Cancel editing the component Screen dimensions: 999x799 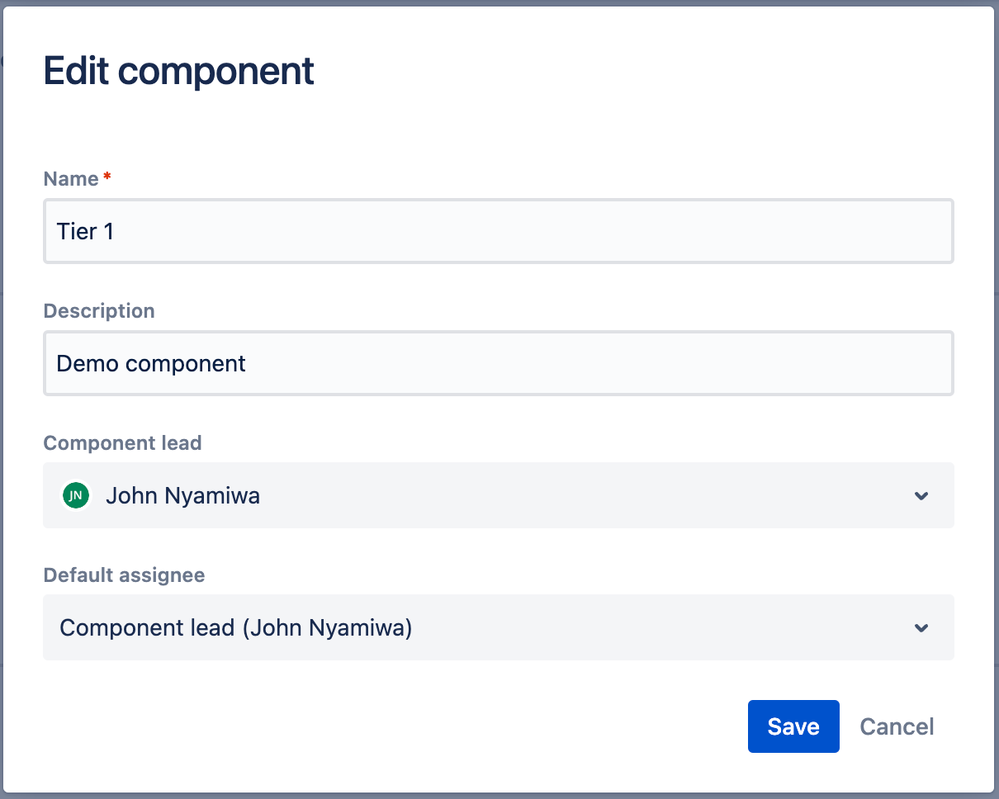point(896,726)
